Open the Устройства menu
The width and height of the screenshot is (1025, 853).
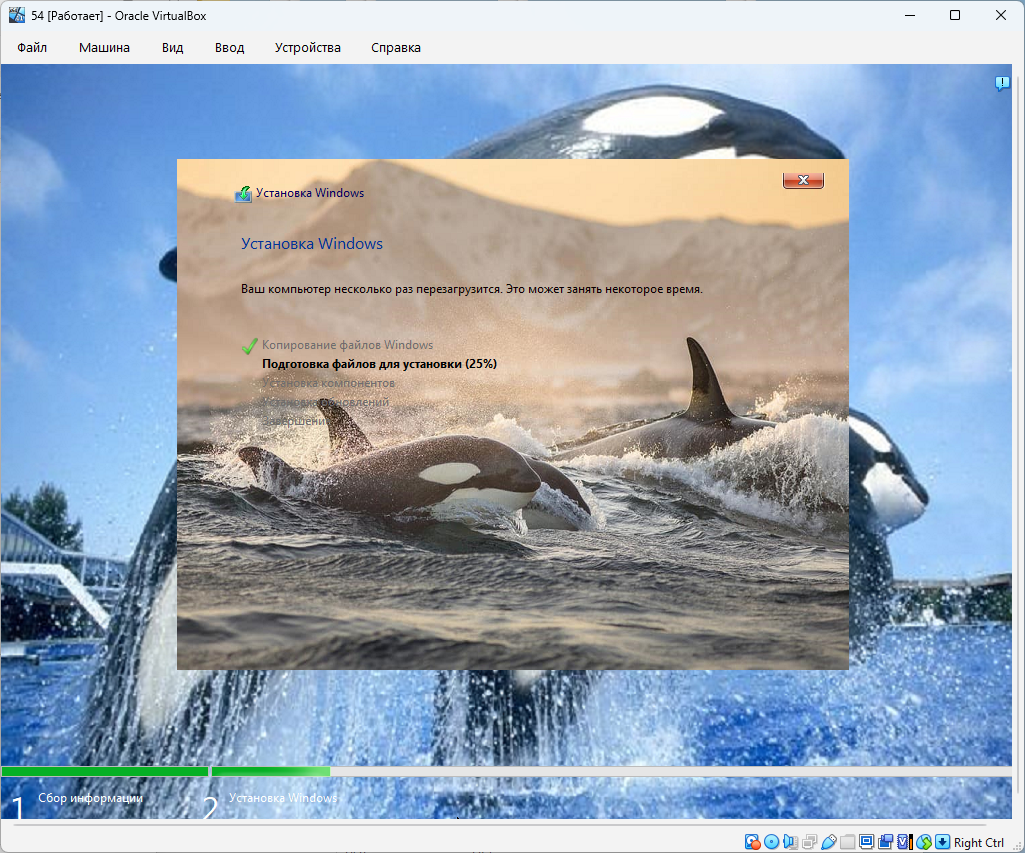307,47
